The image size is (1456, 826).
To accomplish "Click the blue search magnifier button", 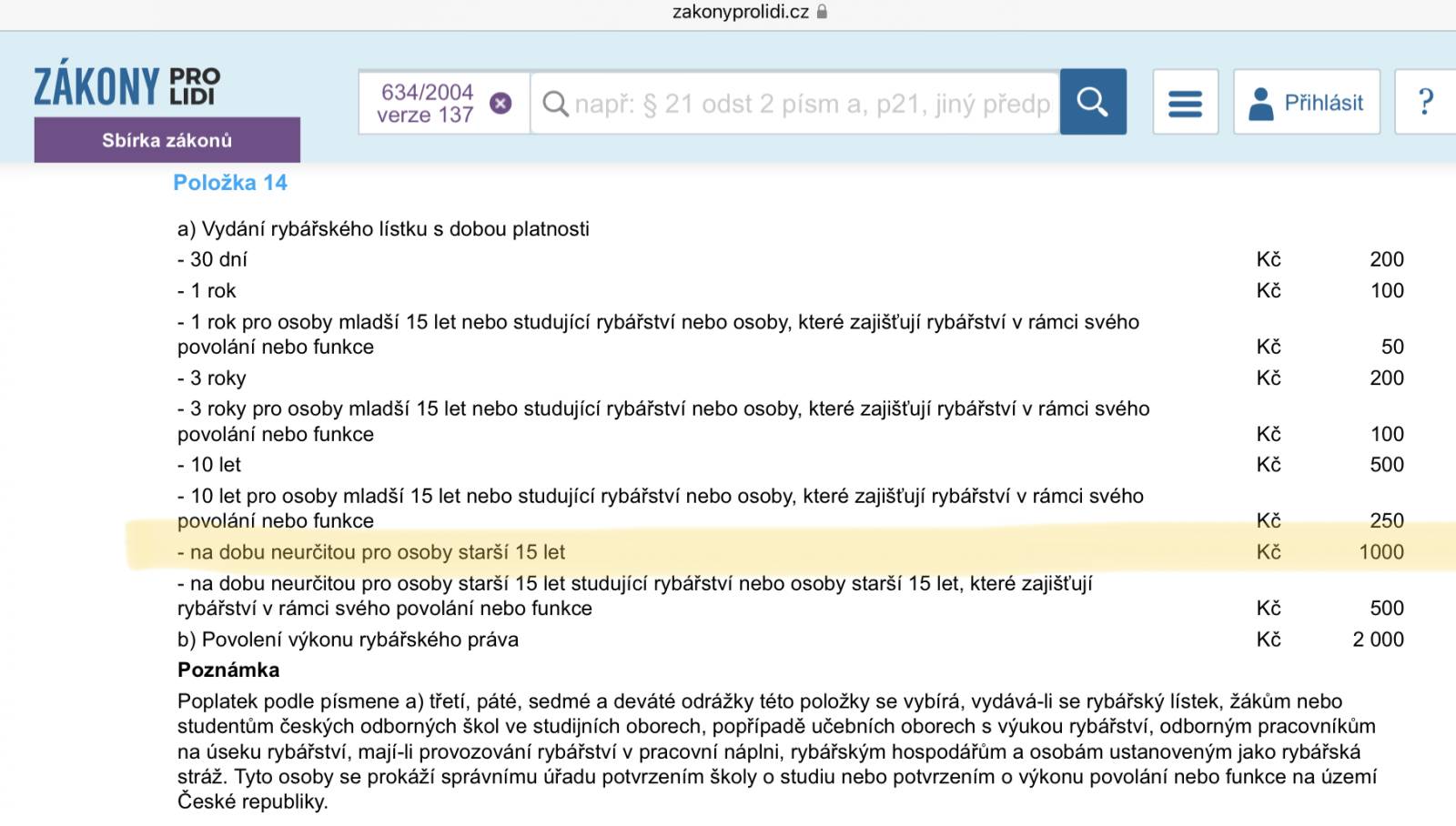I will click(x=1093, y=102).
